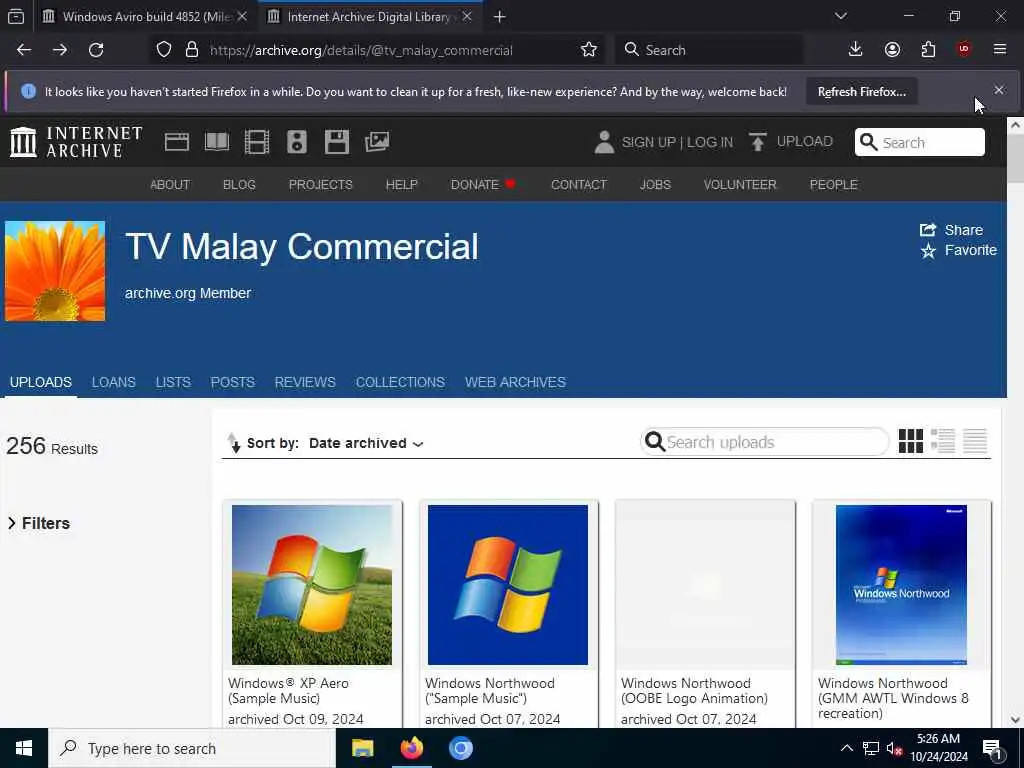Expand the Filters section

click(39, 523)
